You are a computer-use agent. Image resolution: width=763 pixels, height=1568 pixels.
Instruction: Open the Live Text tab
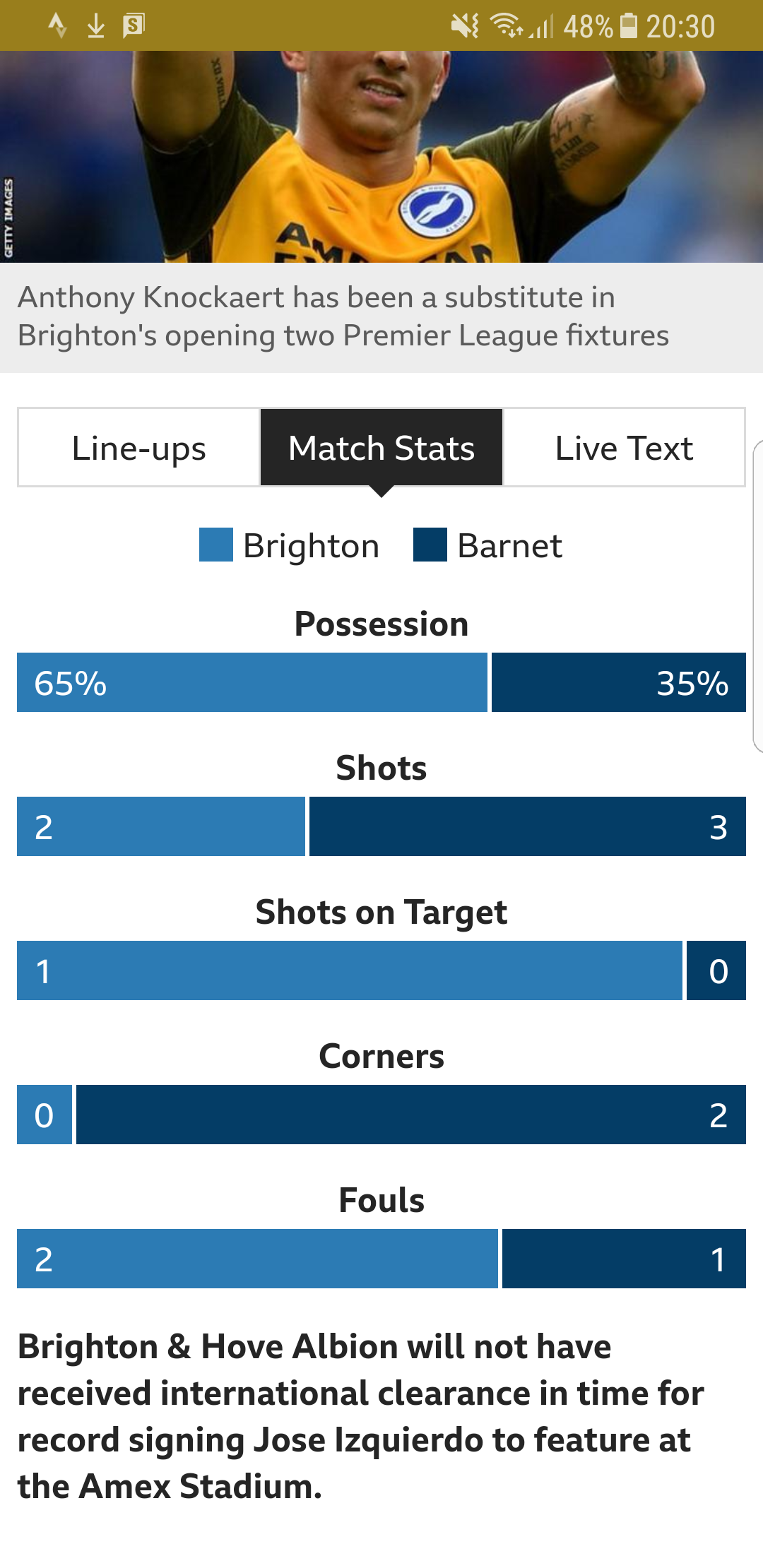[624, 448]
